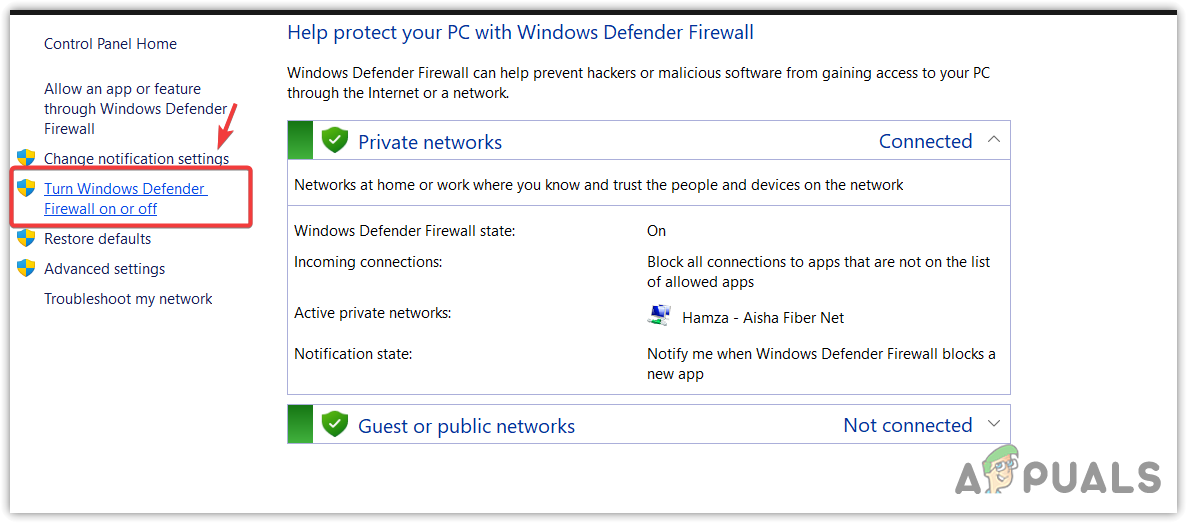Click the shield icon beside Change notification settings
This screenshot has width=1187, height=523.
tap(26, 158)
